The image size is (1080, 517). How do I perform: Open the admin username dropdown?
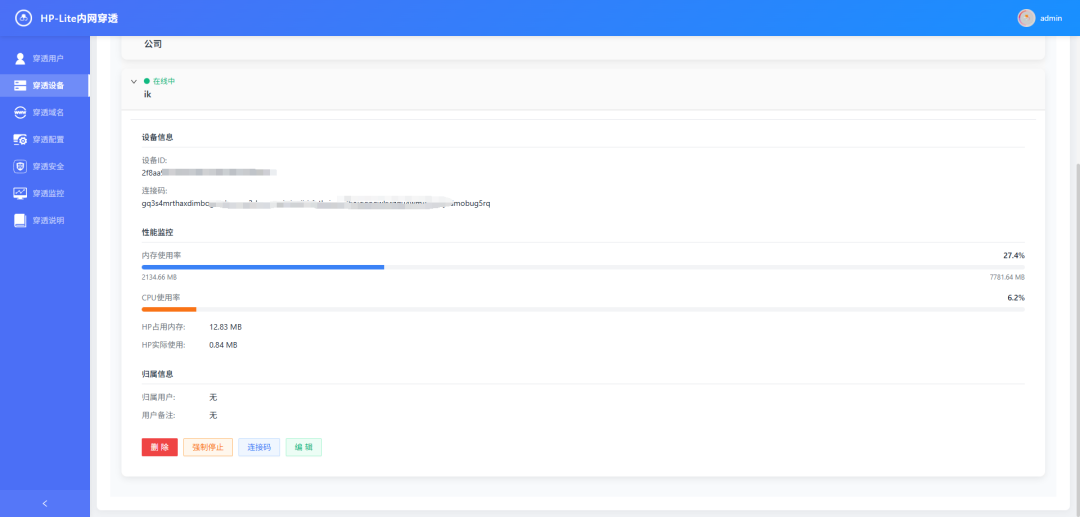[x=1051, y=18]
